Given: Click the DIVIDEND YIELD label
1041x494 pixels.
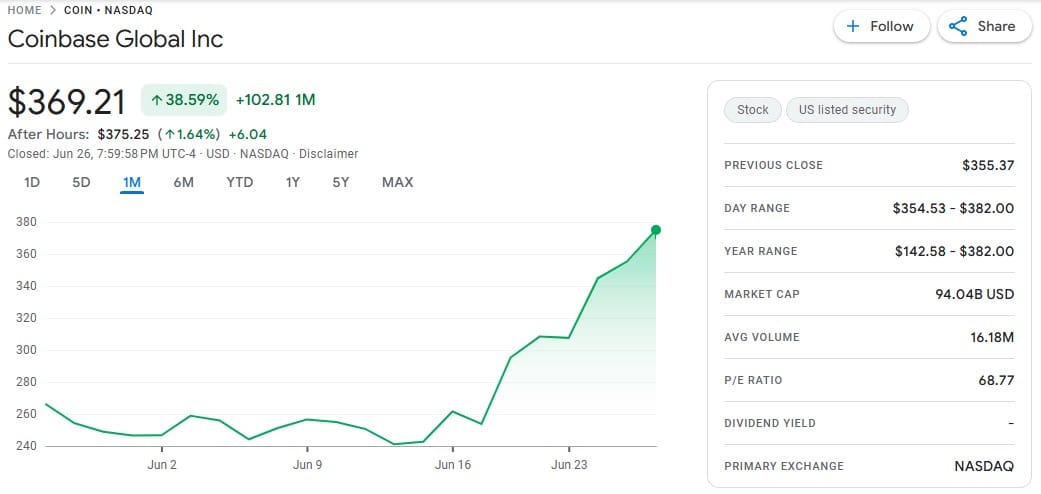Looking at the screenshot, I should [x=770, y=424].
